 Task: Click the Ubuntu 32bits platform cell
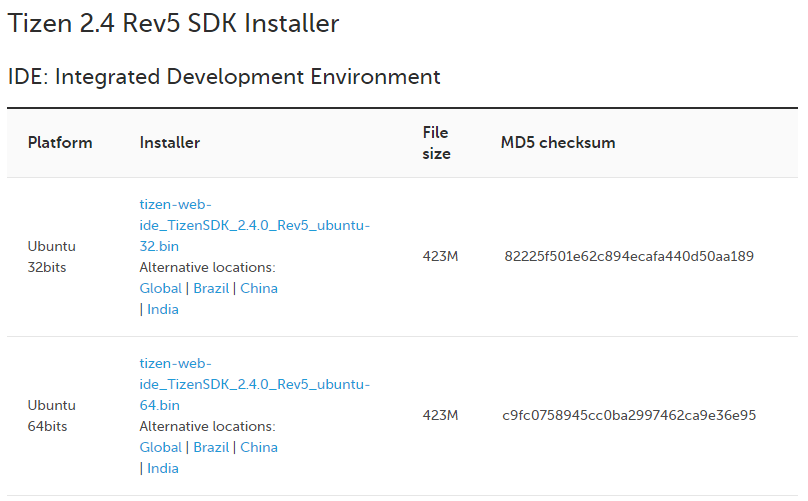click(x=51, y=256)
